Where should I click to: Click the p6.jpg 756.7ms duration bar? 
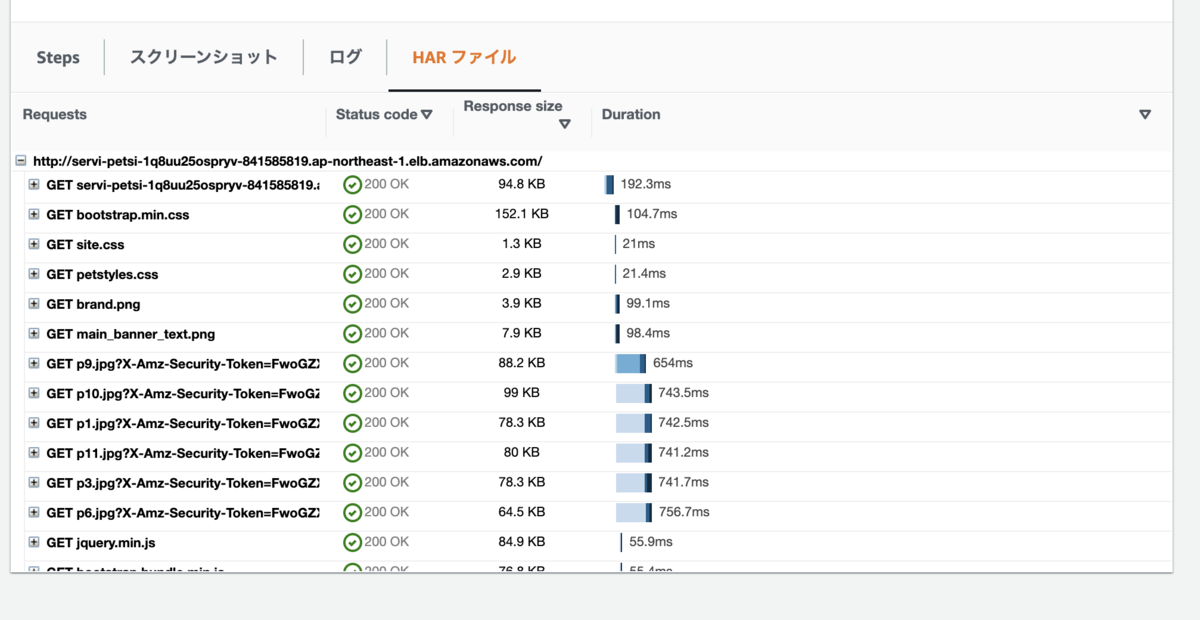[x=634, y=513]
